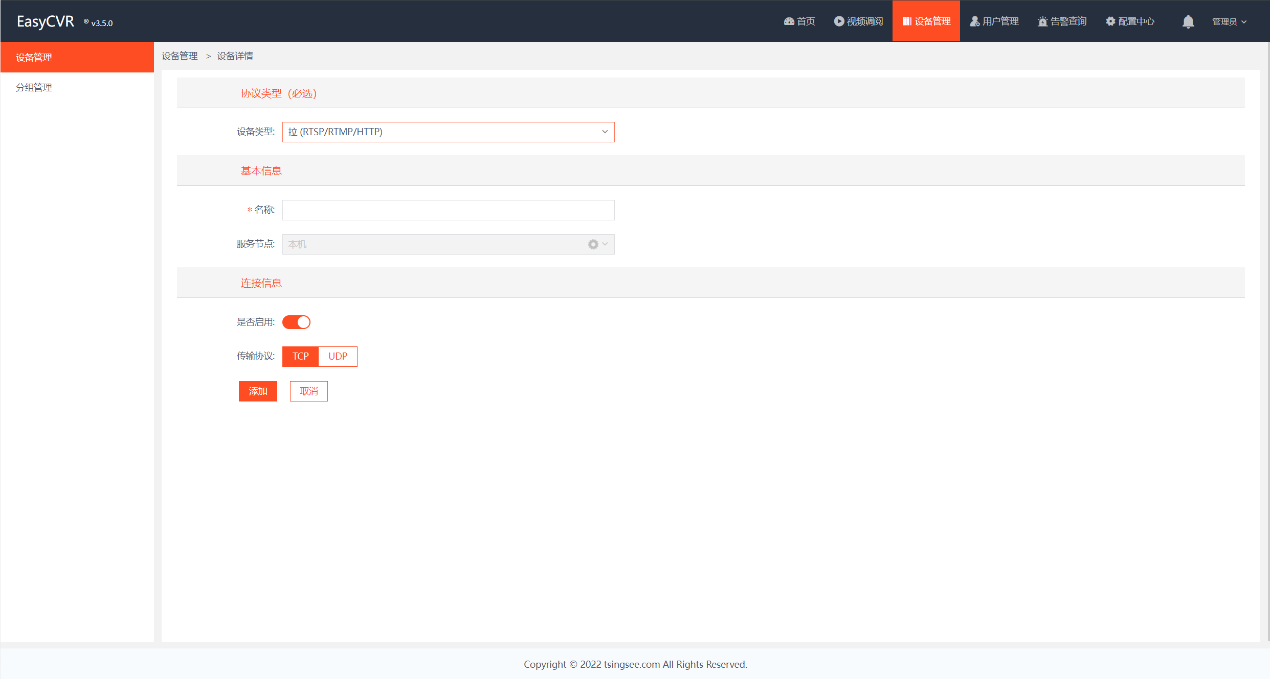Click the 用户管理 user icon
The image size is (1270, 679).
(975, 21)
